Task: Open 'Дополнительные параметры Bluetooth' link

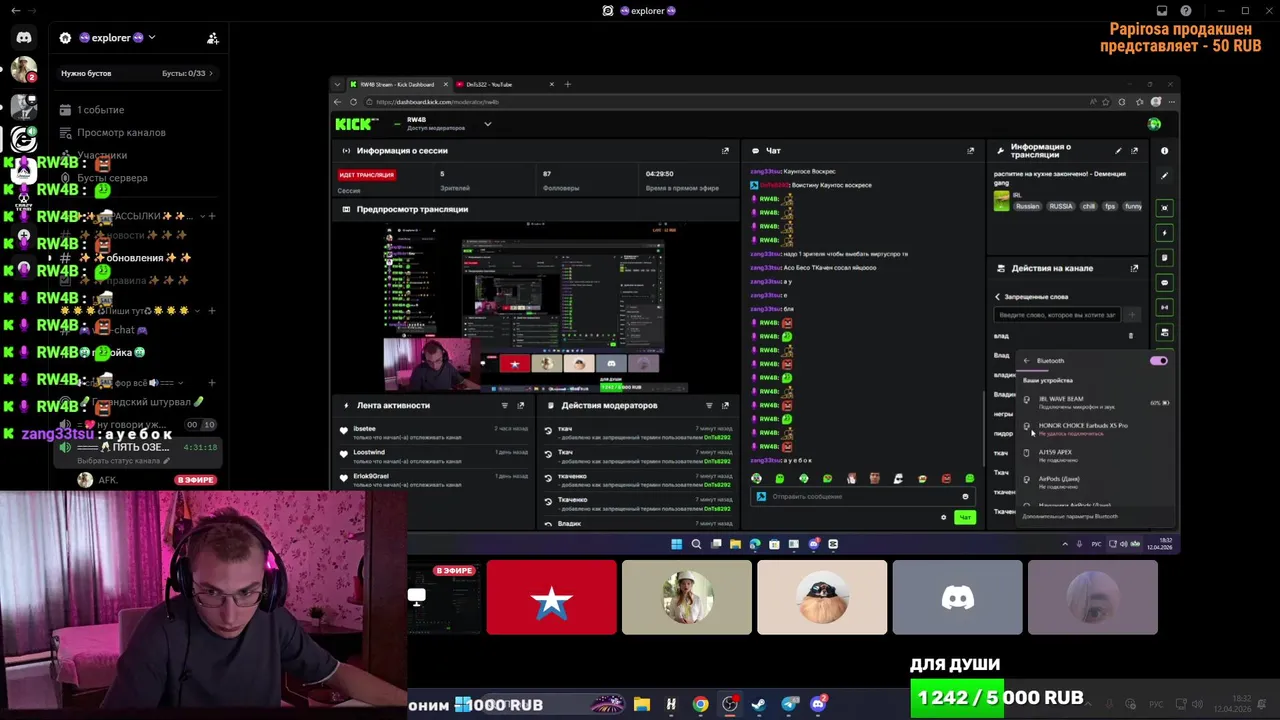Action: pyautogui.click(x=1070, y=517)
